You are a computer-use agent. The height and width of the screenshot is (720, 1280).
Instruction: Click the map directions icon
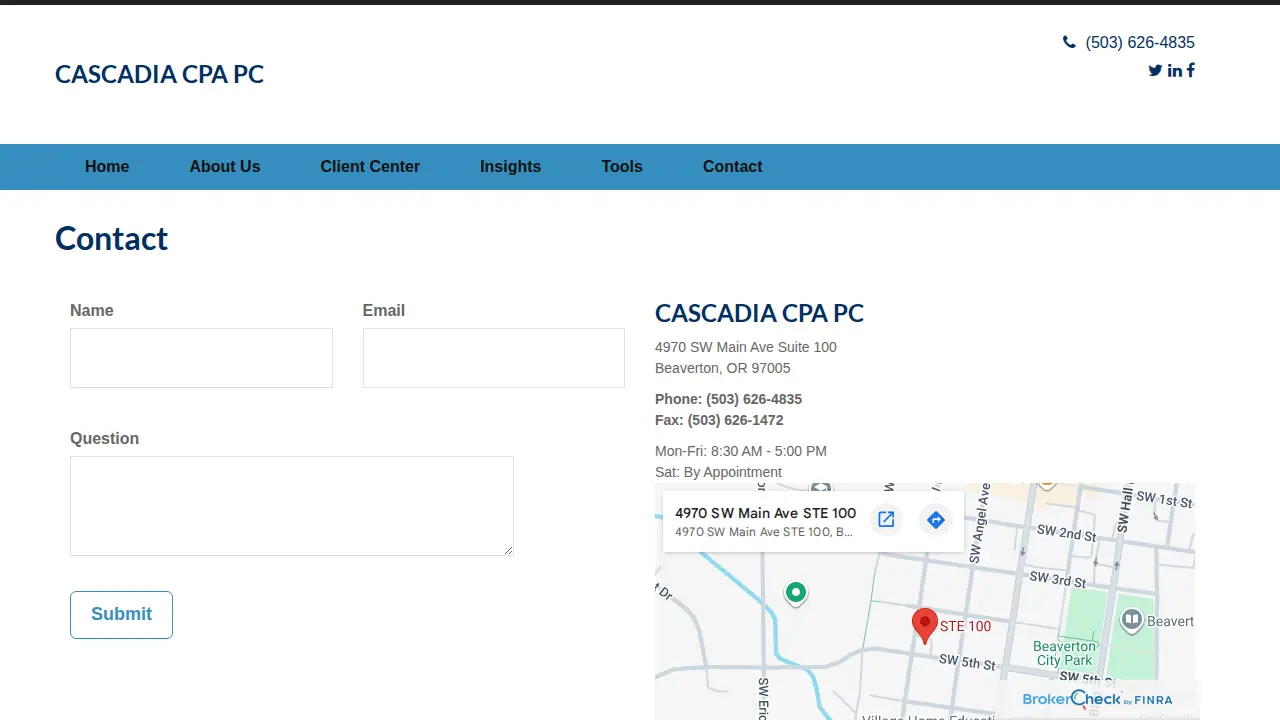pos(936,520)
